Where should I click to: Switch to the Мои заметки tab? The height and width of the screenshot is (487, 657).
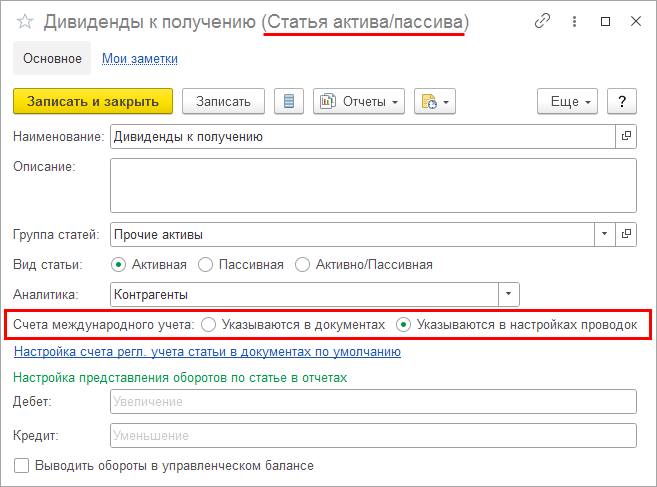click(140, 59)
